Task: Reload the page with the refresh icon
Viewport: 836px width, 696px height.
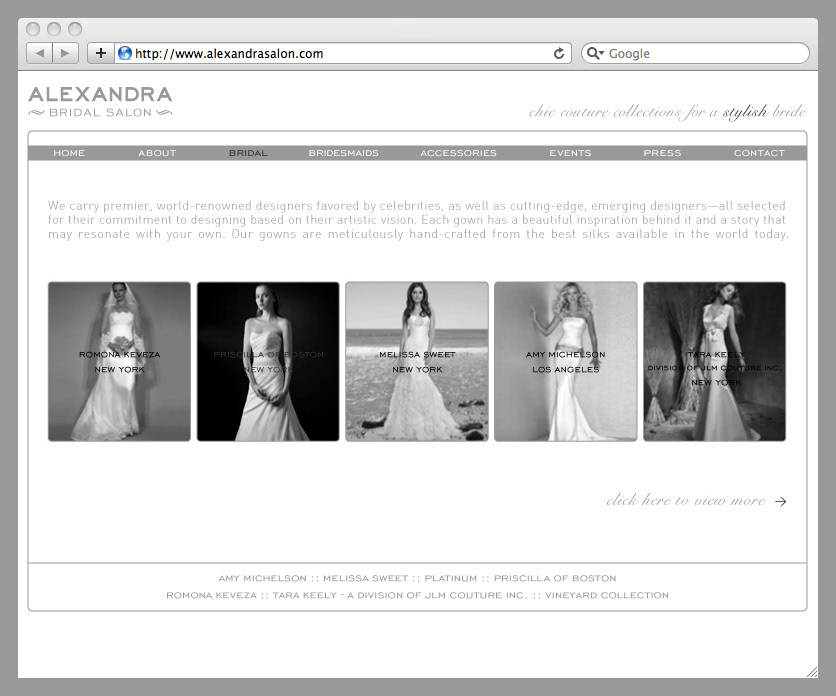Action: tap(559, 53)
